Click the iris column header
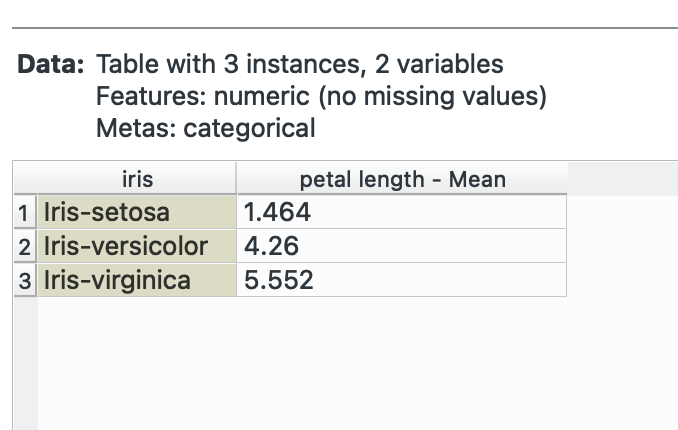 [137, 180]
